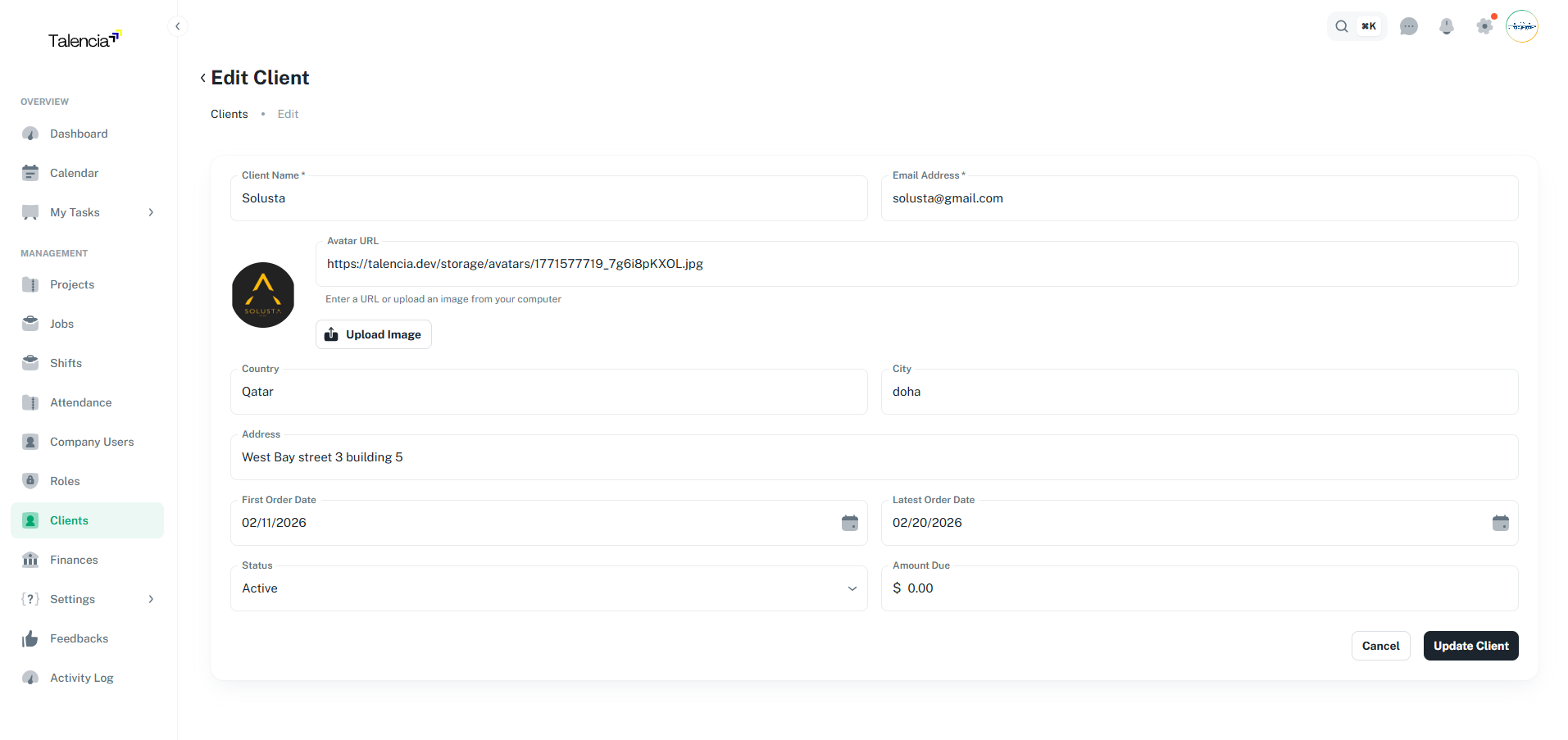Navigate to Clients via the breadcrumb
The height and width of the screenshot is (740, 1568).
(x=229, y=113)
